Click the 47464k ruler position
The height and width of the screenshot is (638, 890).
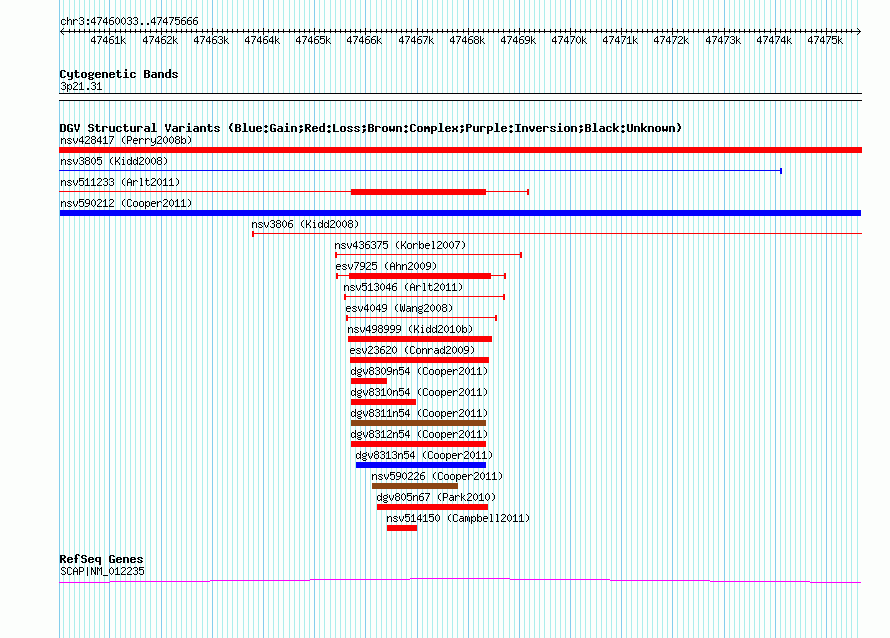click(262, 40)
